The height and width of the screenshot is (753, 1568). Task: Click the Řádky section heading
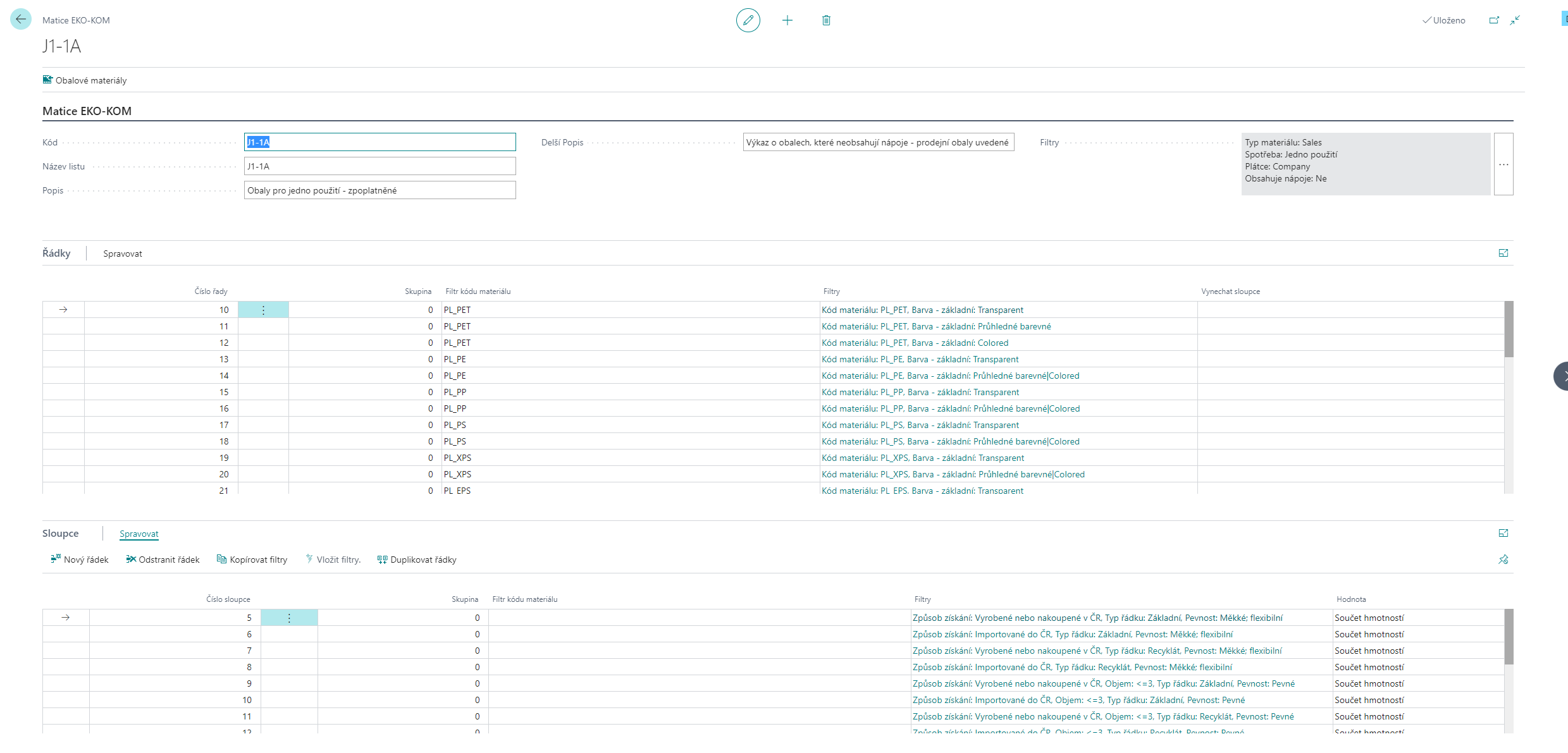point(56,254)
